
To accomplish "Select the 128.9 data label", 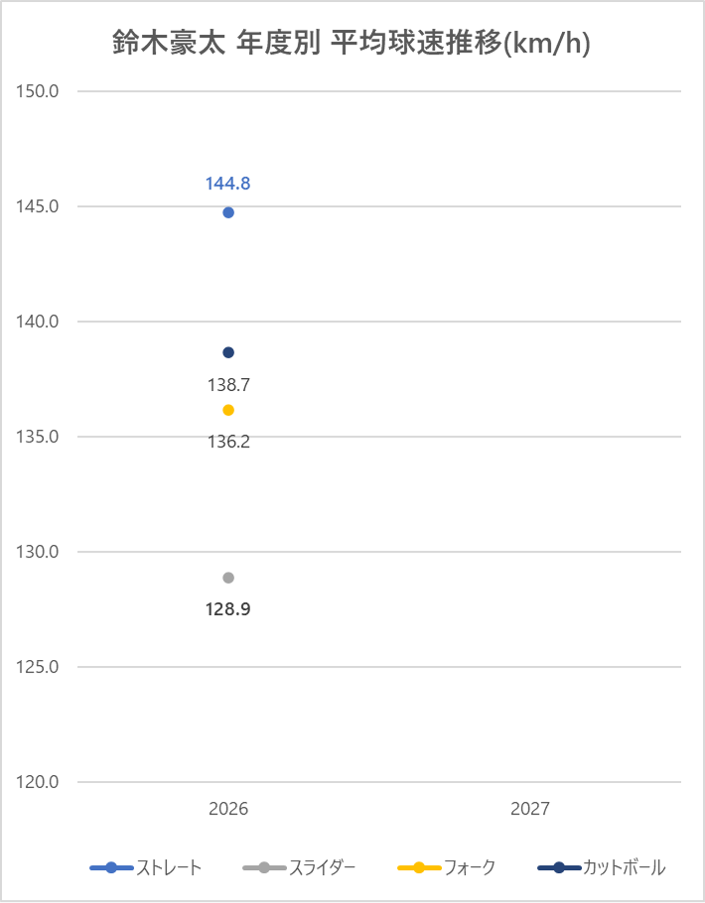I will point(228,609).
